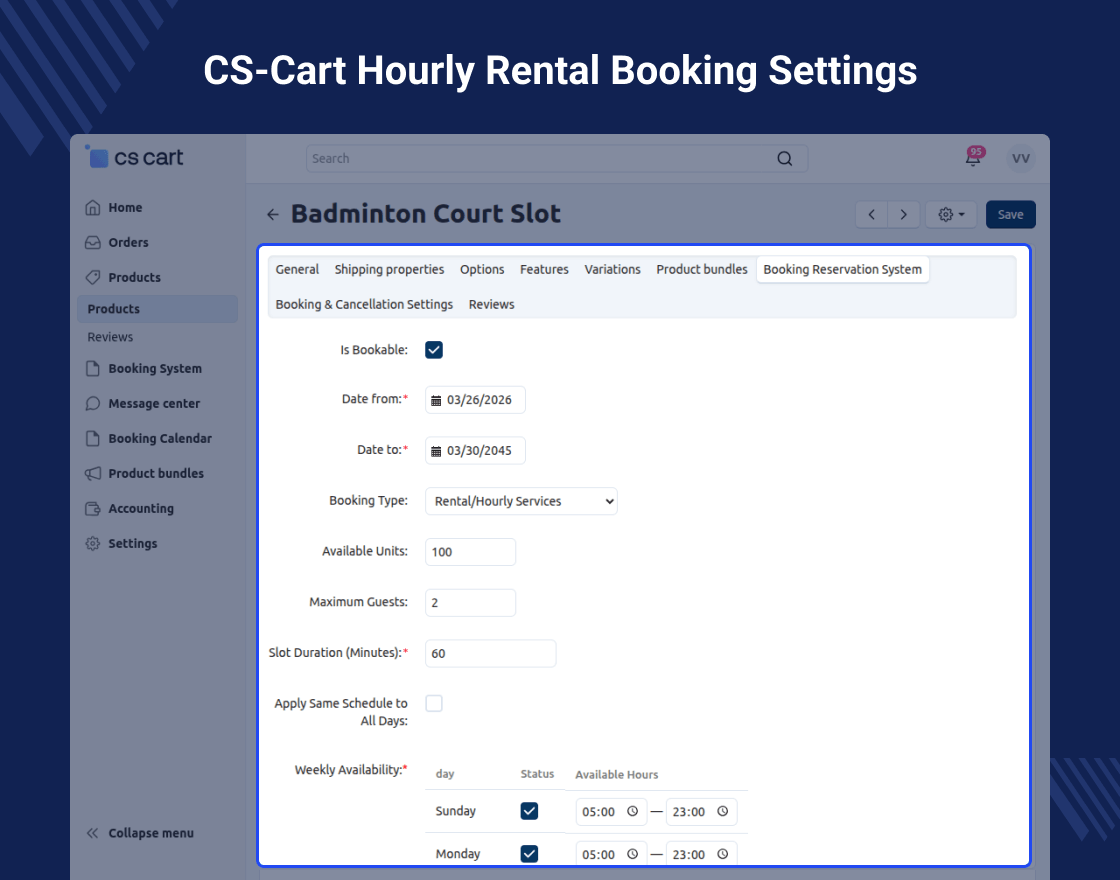Click the notifications bell icon
The width and height of the screenshot is (1120, 880).
[x=972, y=158]
